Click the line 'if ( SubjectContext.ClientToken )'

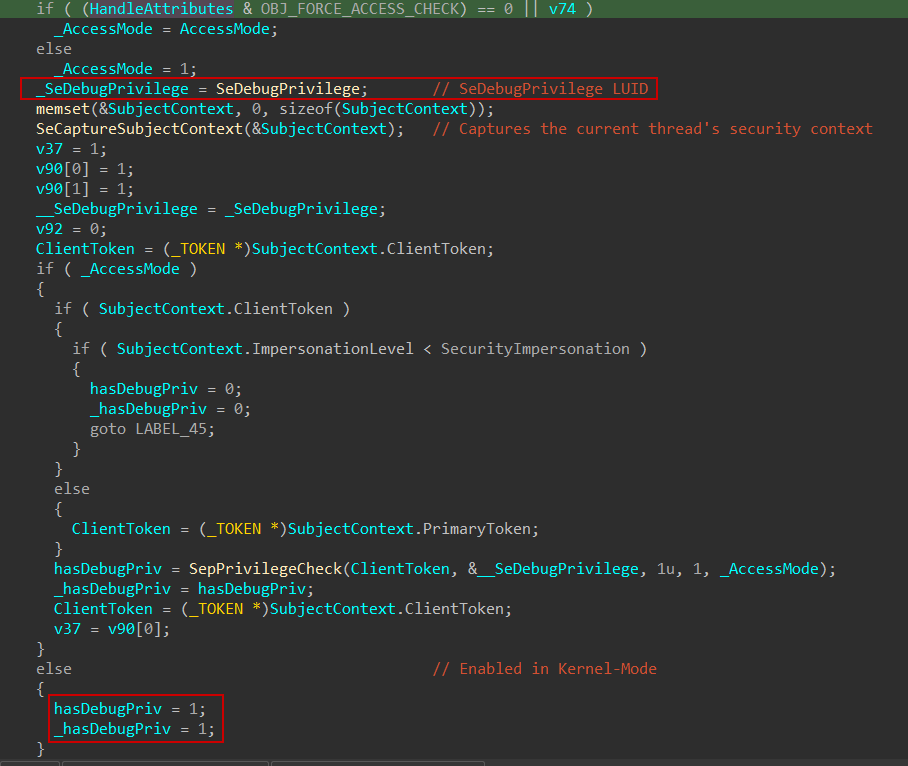tap(202, 309)
